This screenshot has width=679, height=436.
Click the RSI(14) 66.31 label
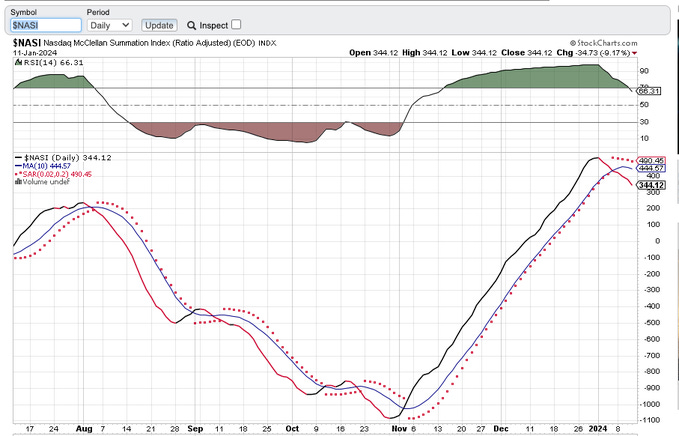point(53,62)
